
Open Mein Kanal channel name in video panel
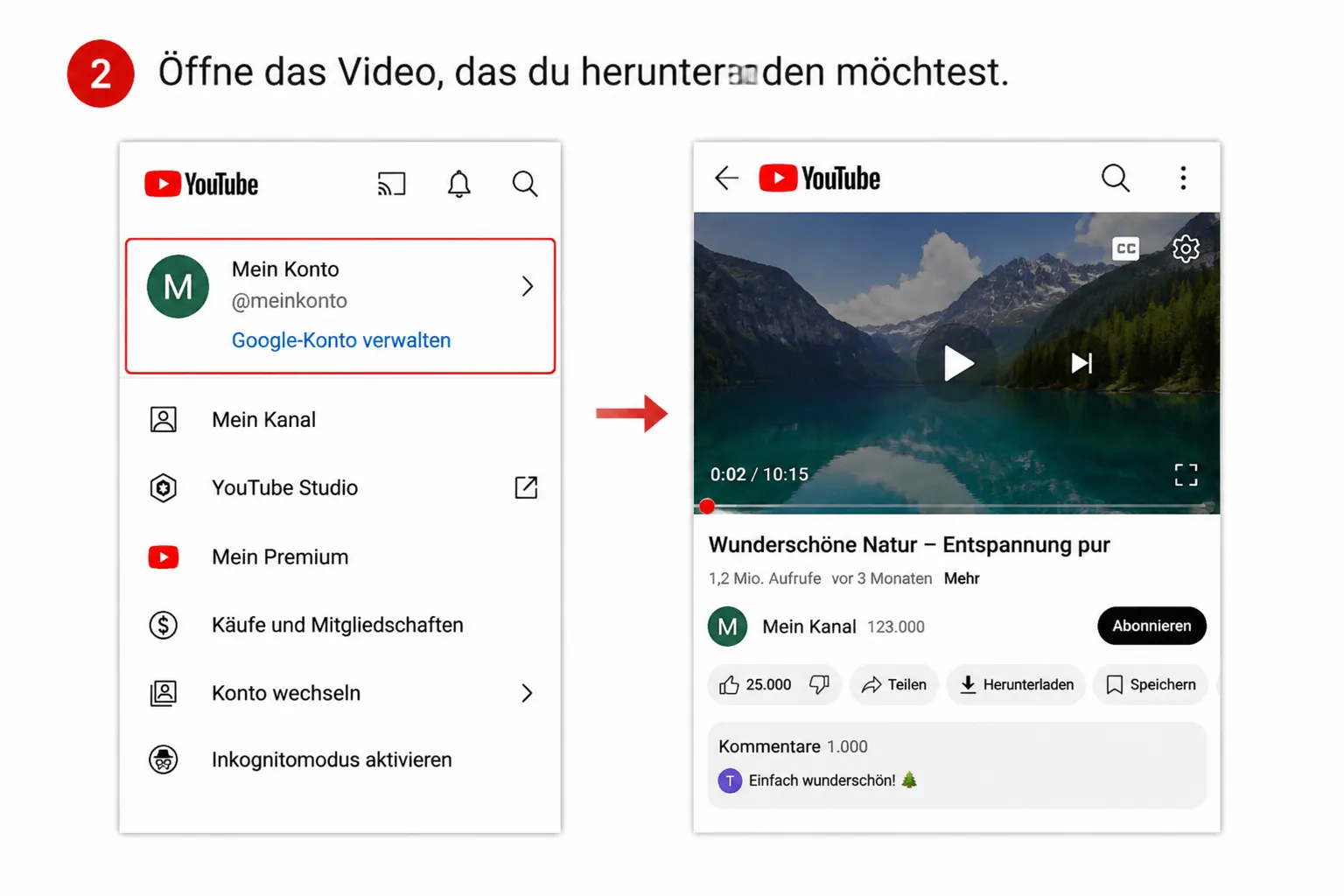[x=808, y=626]
